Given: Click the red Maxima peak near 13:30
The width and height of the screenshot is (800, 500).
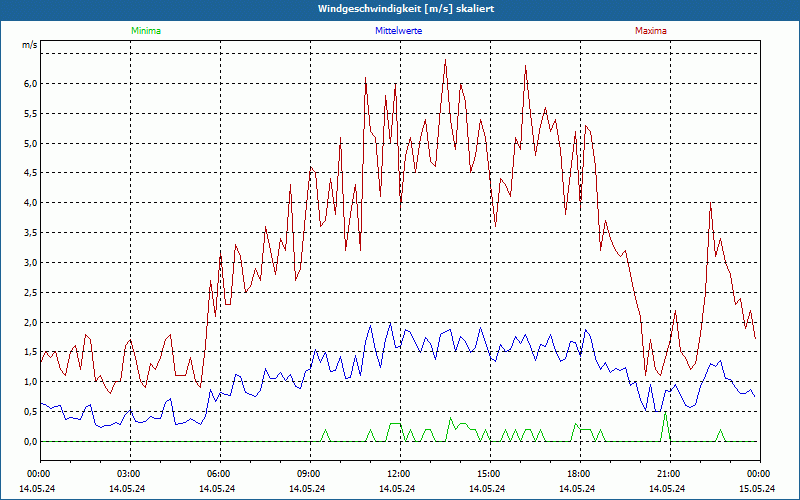Looking at the screenshot, I should tap(445, 60).
